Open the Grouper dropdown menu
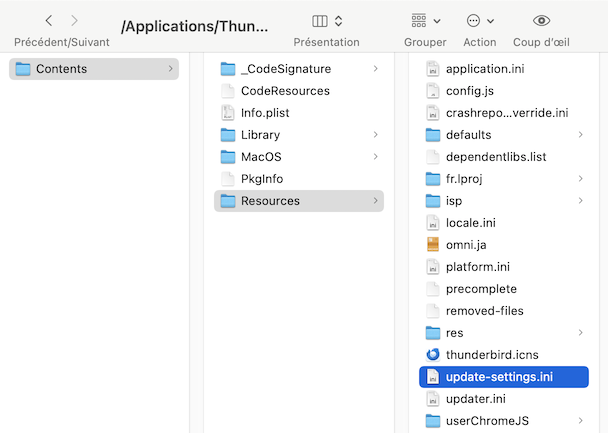The image size is (608, 433). coord(425,20)
